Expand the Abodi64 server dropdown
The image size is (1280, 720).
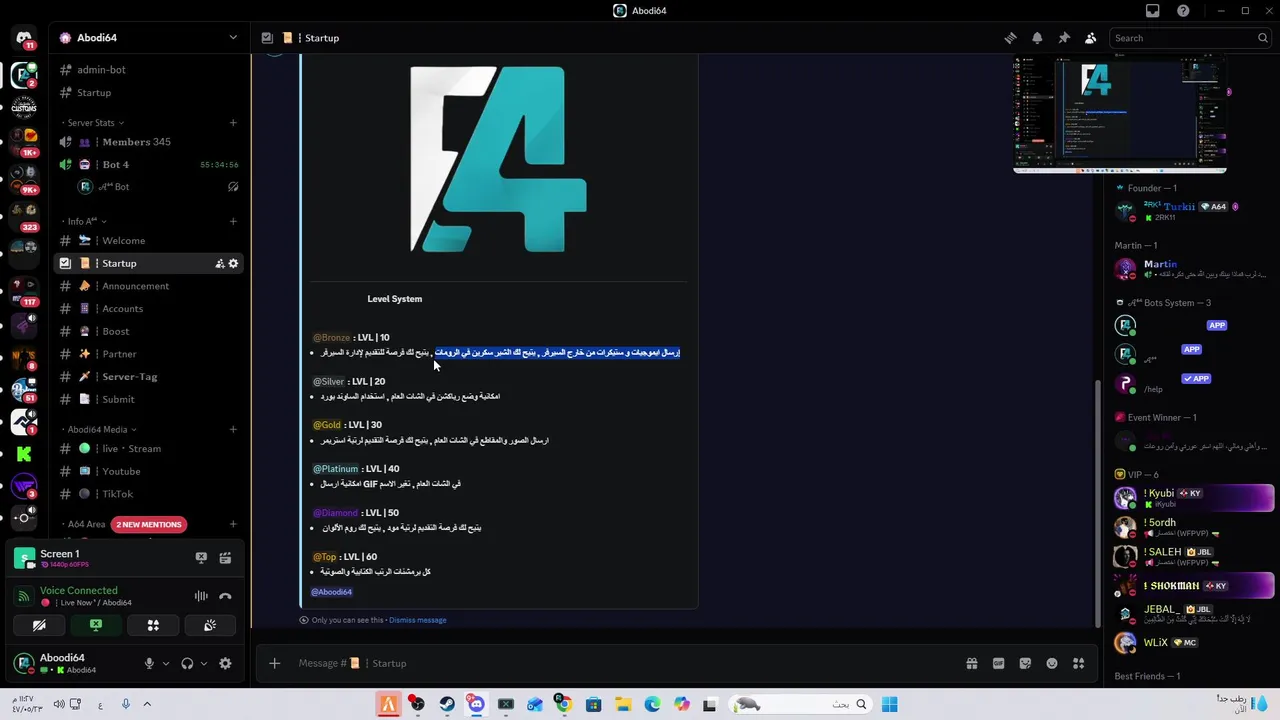233,38
